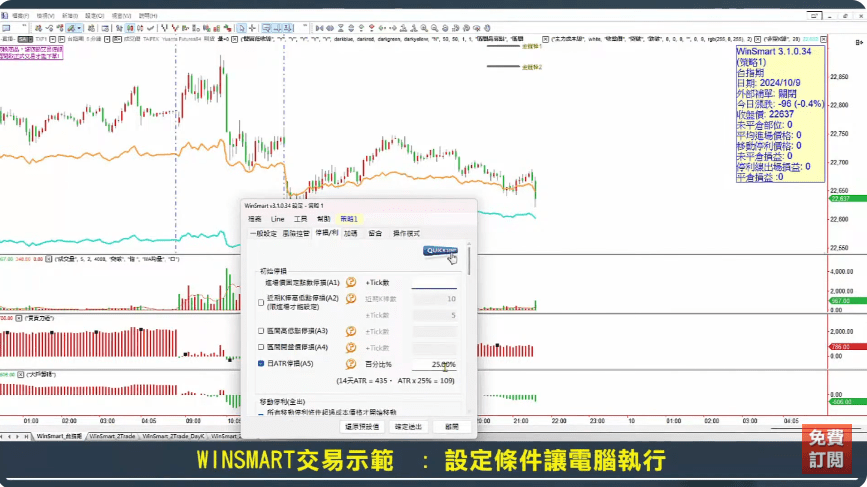Toggle the checkbox under 移動停利(全出)
Viewport: 867px width, 487px height.
[x=261, y=413]
